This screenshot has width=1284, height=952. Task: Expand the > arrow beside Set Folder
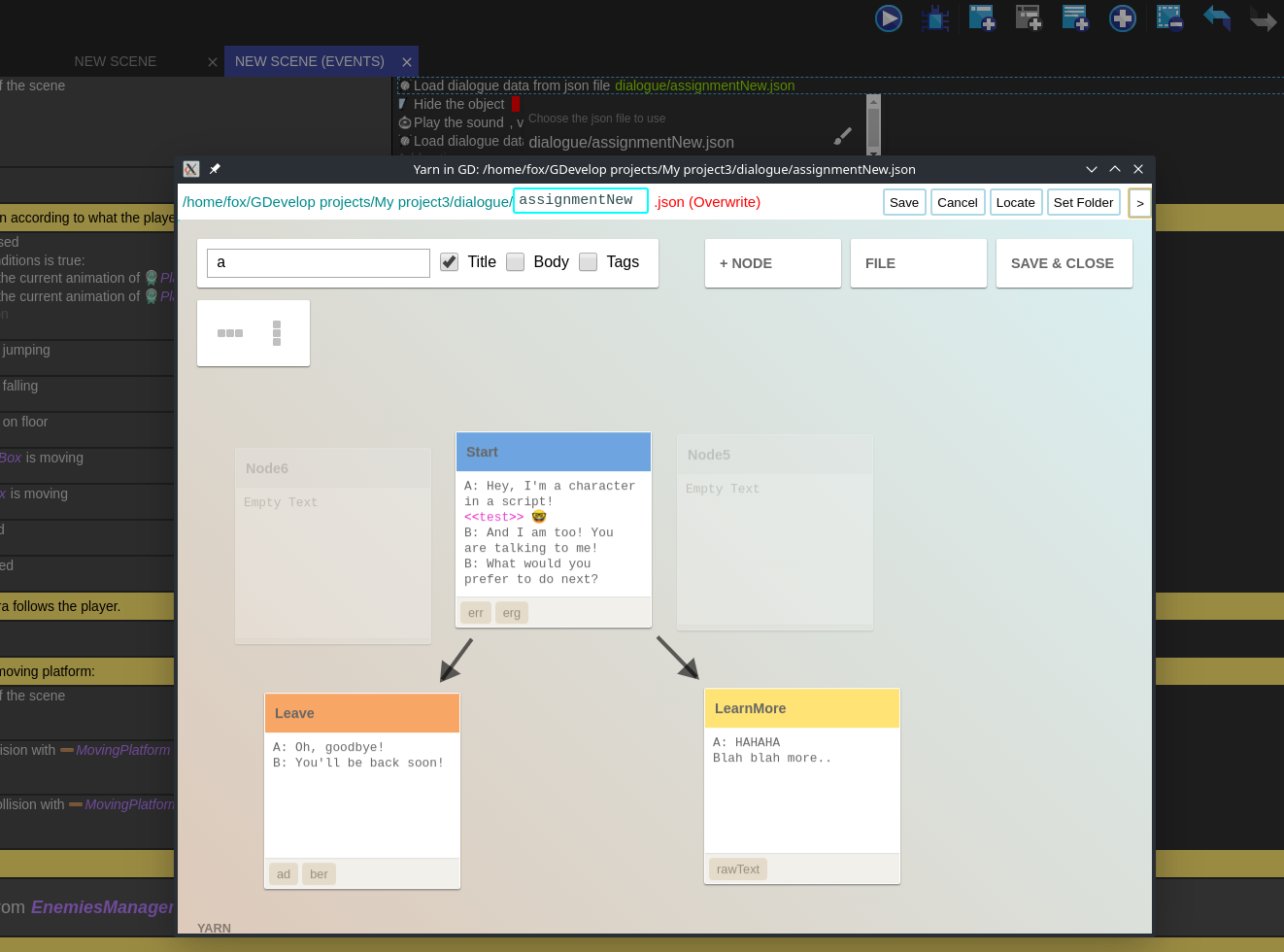click(x=1139, y=203)
